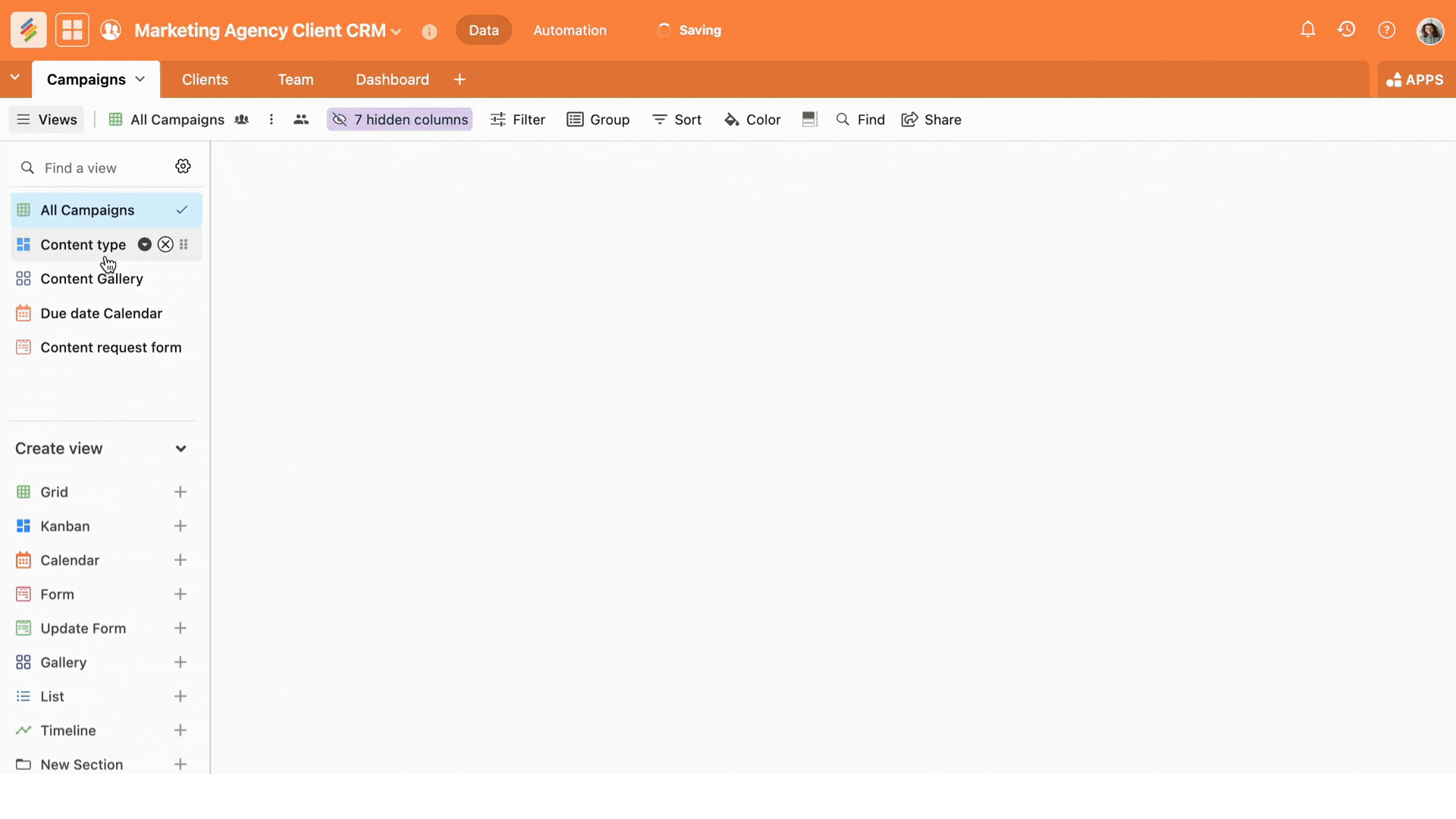
Task: Click the row height icon in toolbar
Action: pyautogui.click(x=809, y=119)
